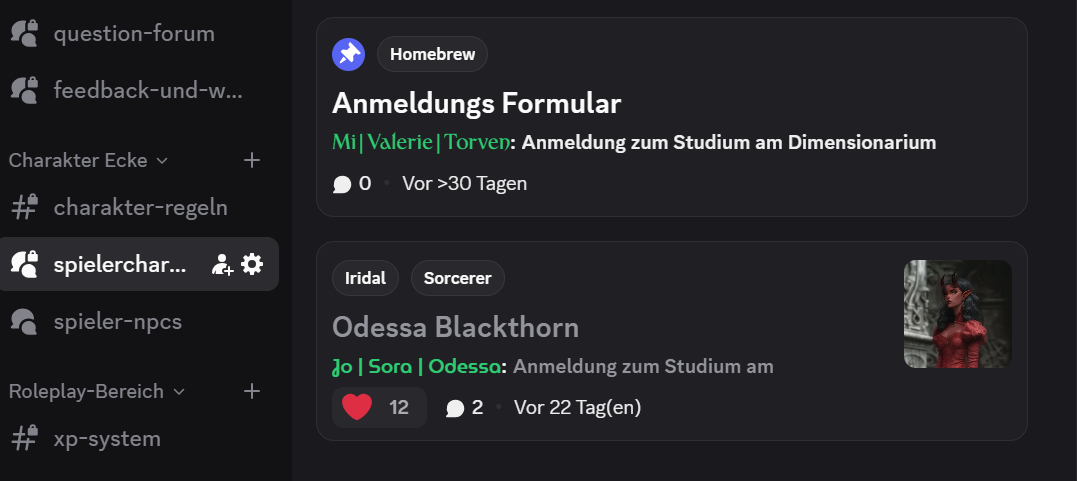Open the feedback-und-w... forum channel

[x=147, y=90]
